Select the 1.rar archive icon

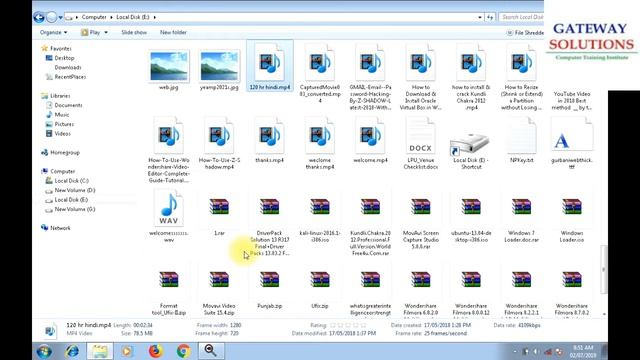tap(219, 207)
